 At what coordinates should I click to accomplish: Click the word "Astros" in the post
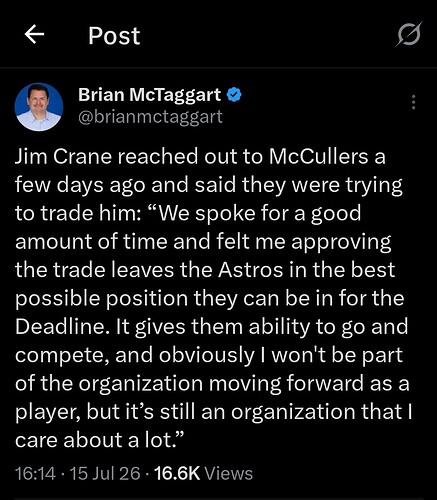point(251,270)
